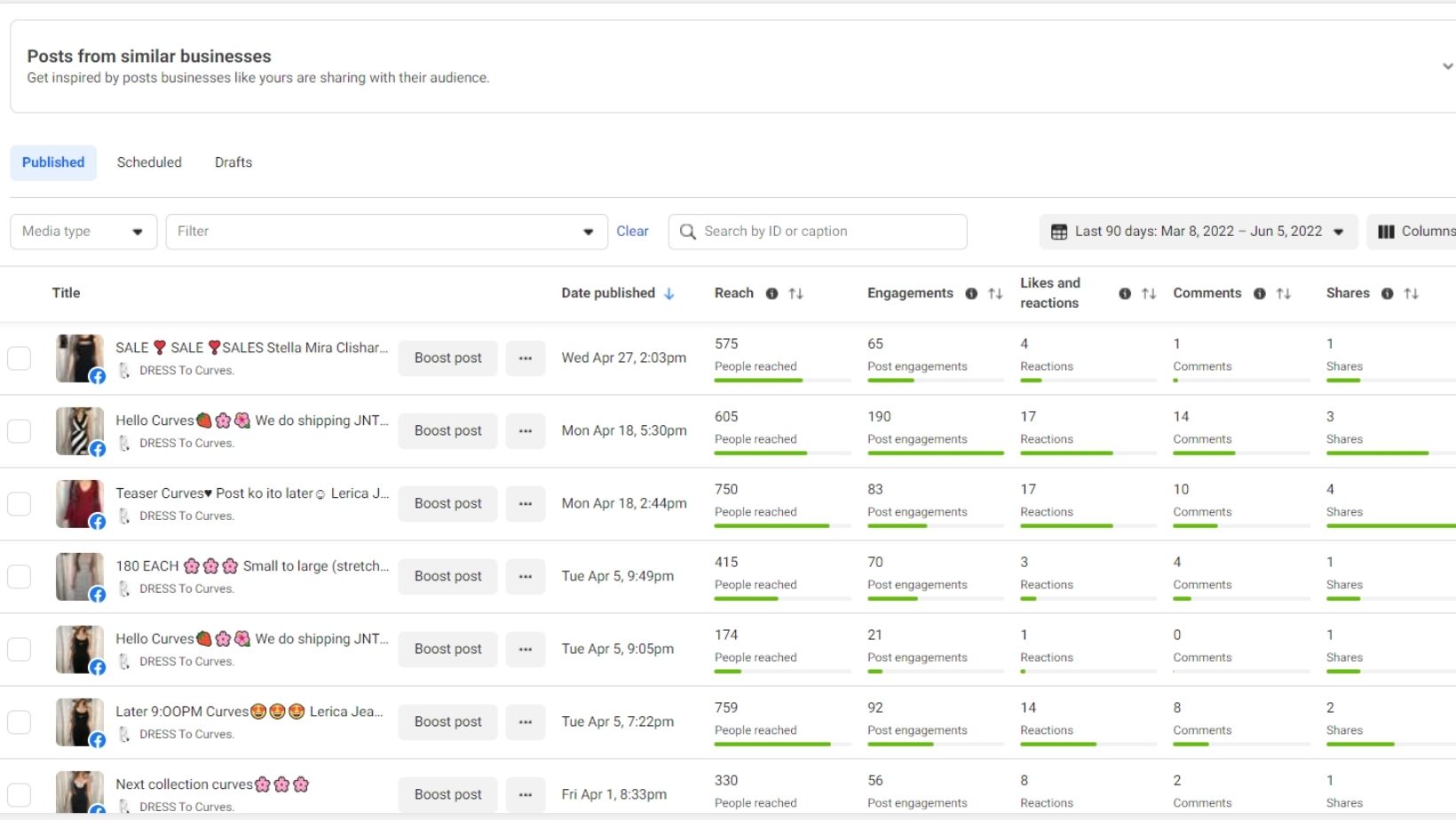The height and width of the screenshot is (820, 1456).
Task: Check the 180 EACH post checkbox
Action: click(20, 577)
